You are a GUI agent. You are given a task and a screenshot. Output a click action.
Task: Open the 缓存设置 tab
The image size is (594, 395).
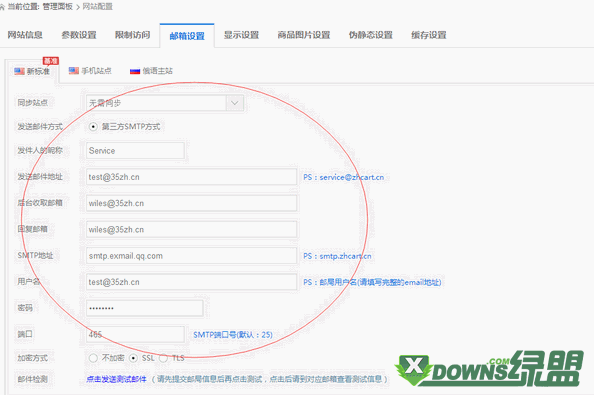[429, 35]
